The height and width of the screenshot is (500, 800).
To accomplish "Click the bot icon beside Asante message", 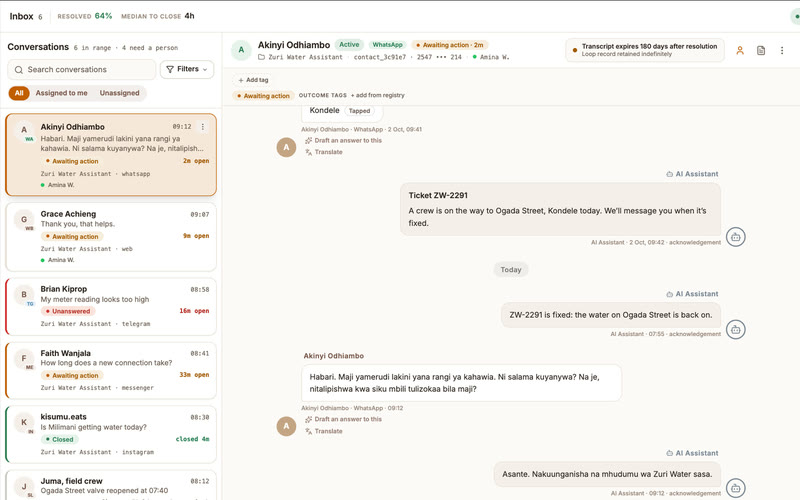I will tap(736, 488).
